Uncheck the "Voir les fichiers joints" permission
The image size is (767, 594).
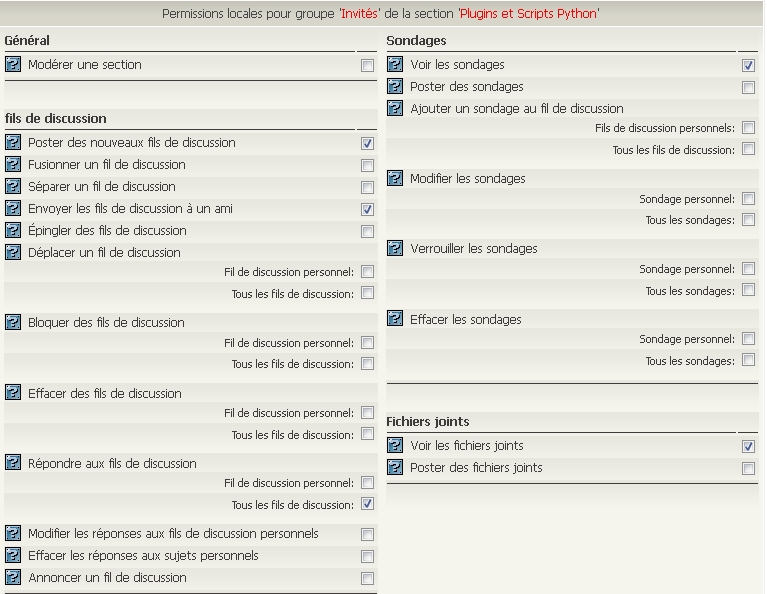[x=748, y=447]
